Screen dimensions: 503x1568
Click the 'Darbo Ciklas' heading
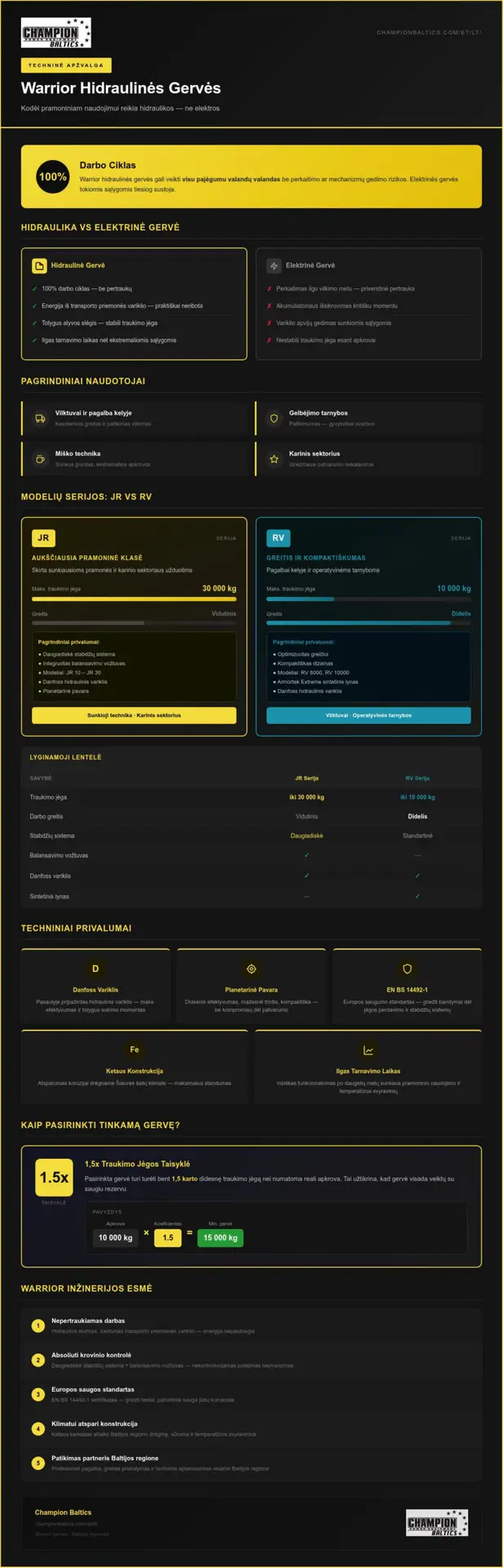coord(108,165)
